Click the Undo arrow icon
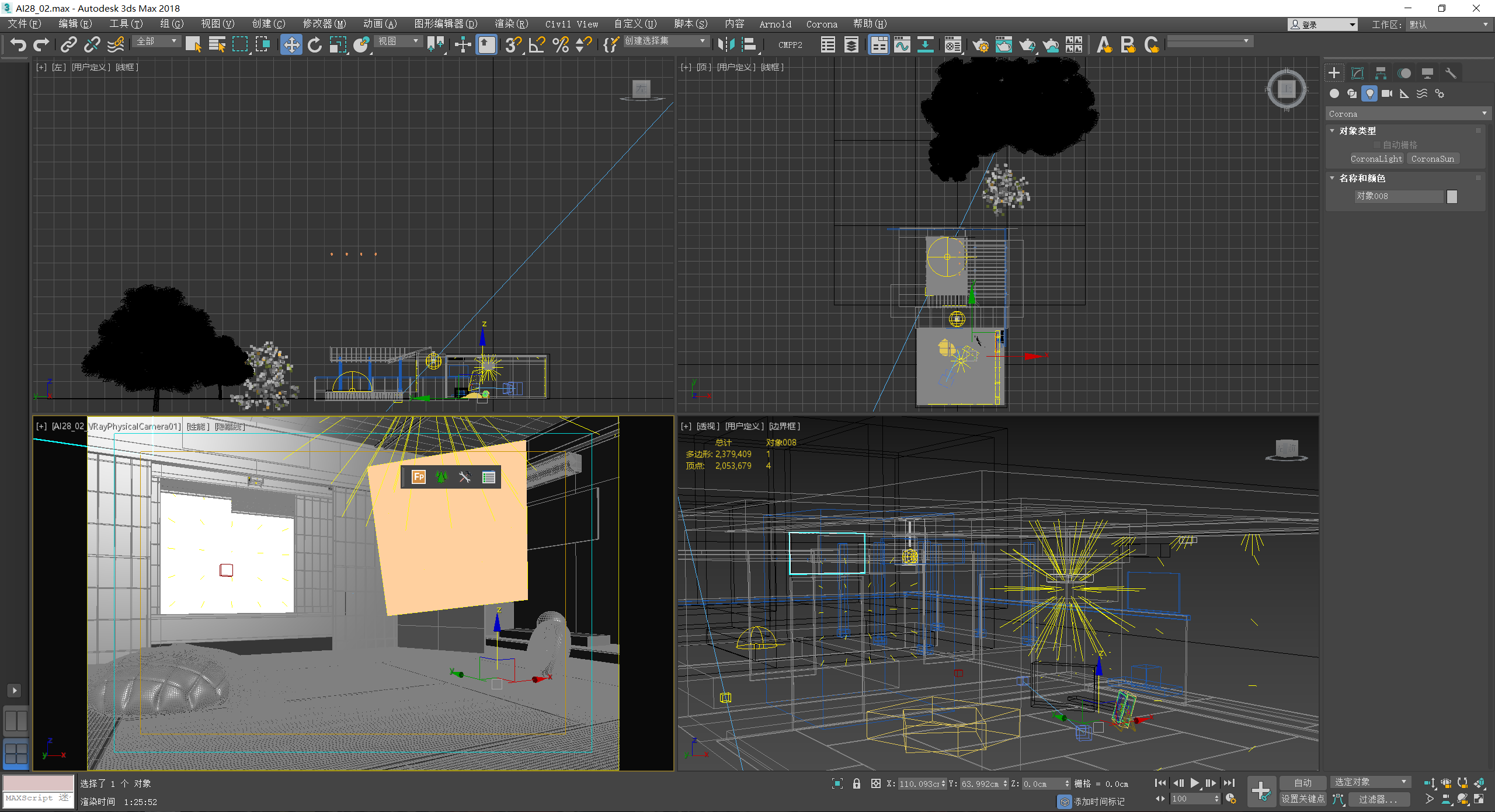 19,44
